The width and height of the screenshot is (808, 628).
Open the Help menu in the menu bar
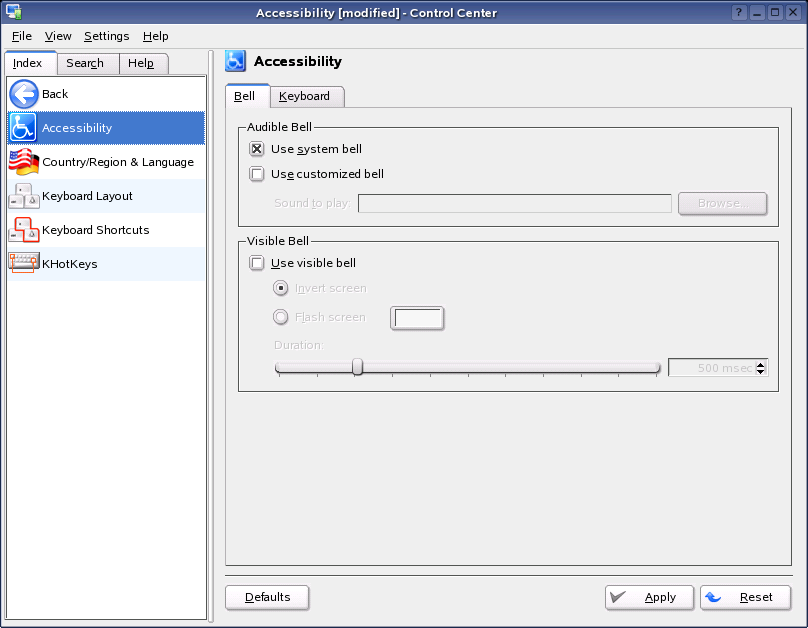tap(156, 36)
